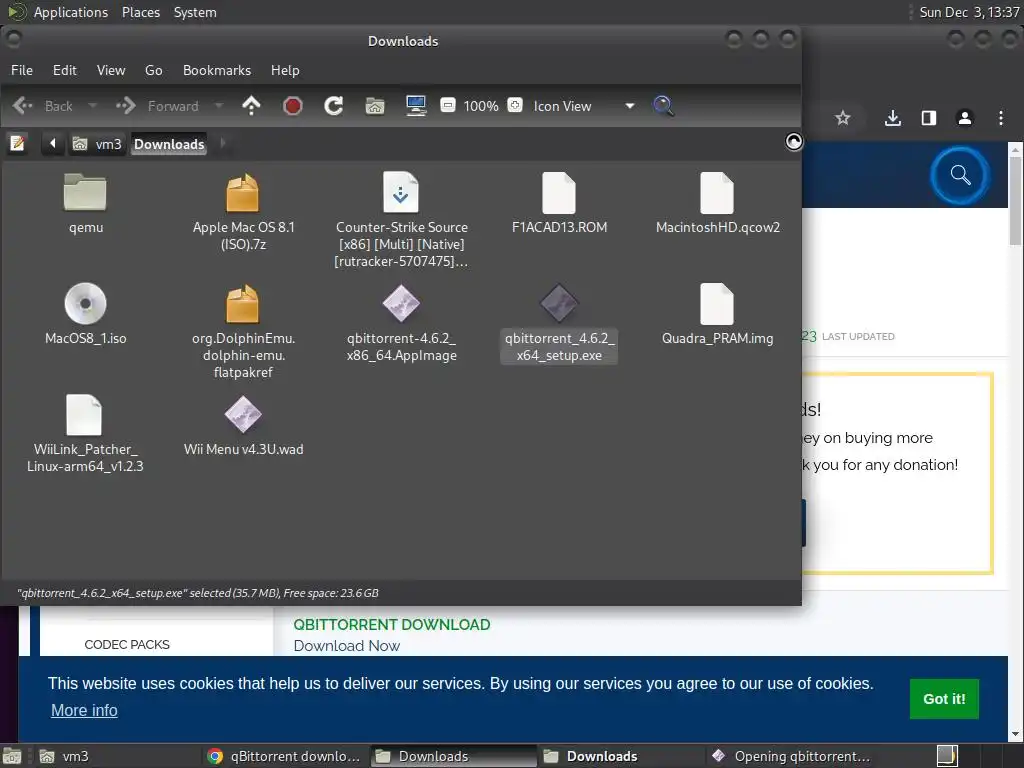
Task: Open the Places menu in the top panel
Action: (x=141, y=12)
